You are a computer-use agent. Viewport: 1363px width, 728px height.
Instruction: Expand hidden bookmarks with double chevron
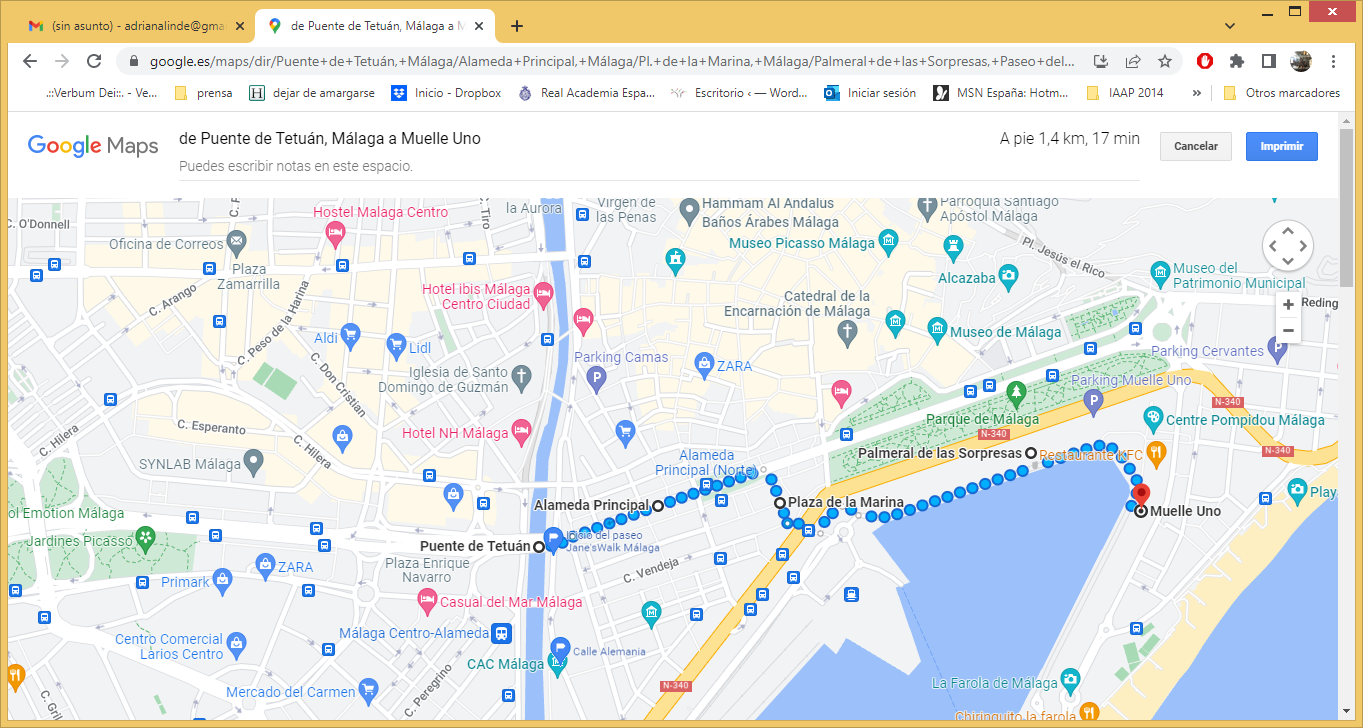pyautogui.click(x=1196, y=93)
